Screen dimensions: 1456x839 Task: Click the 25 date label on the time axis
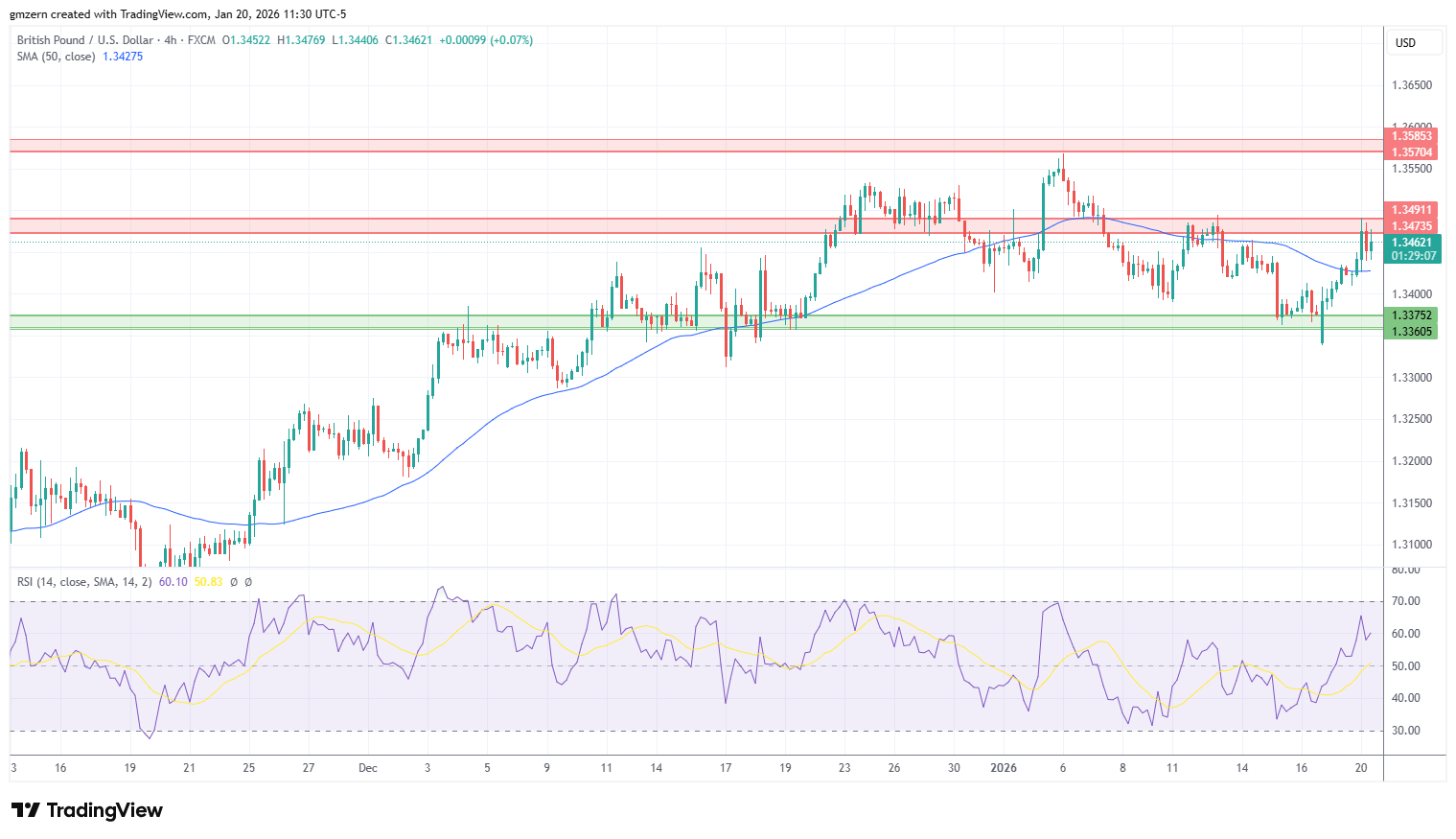(249, 768)
